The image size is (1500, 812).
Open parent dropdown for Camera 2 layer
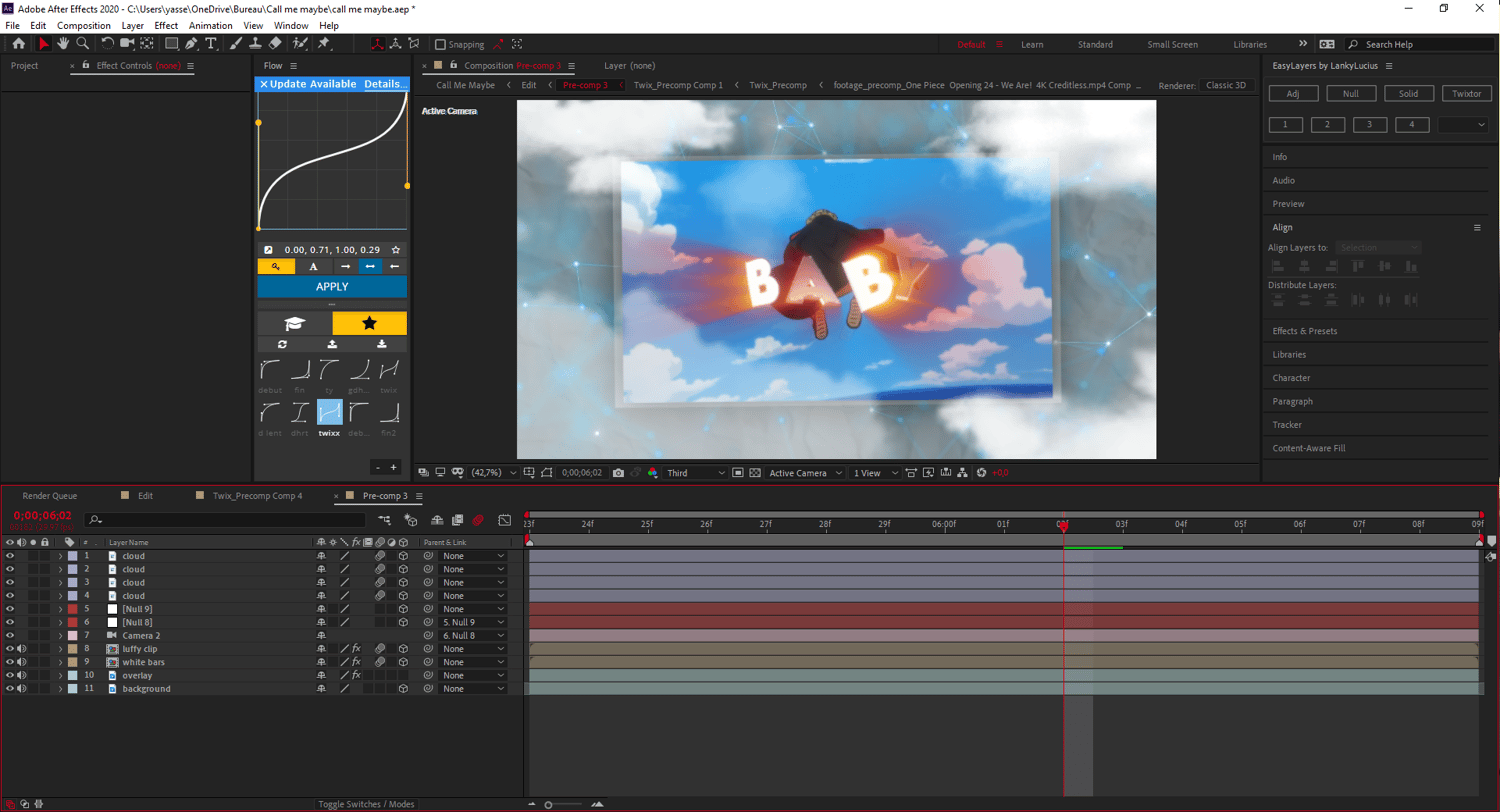coord(473,635)
